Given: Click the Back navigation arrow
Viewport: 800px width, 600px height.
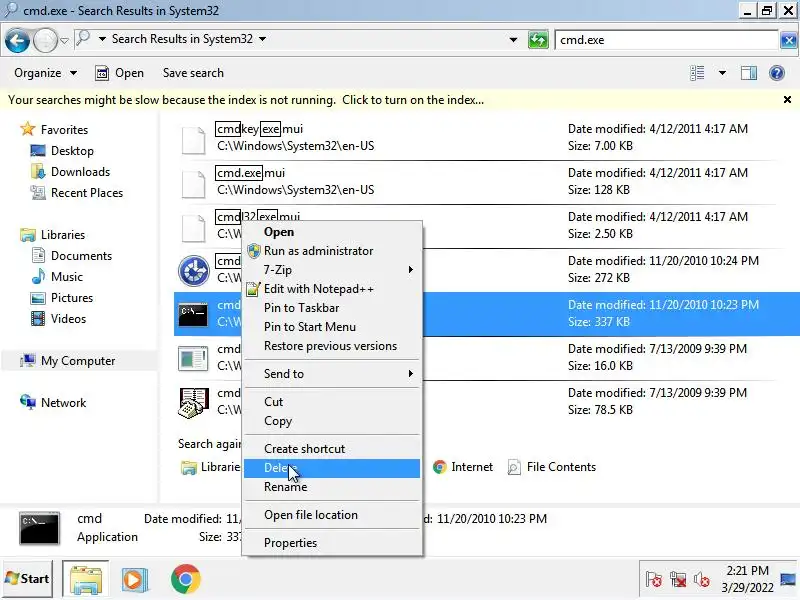Looking at the screenshot, I should [17, 40].
